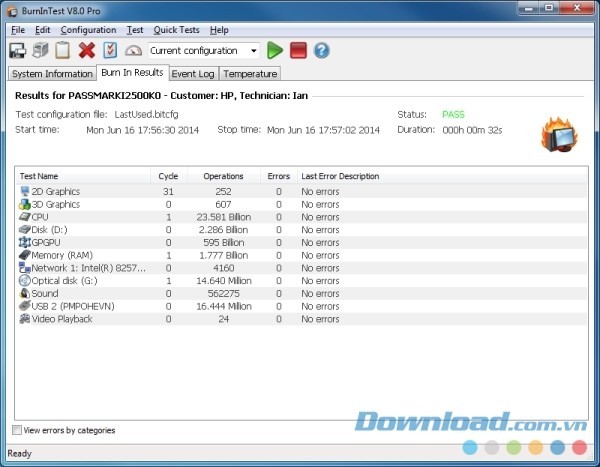Image resolution: width=600 pixels, height=467 pixels.
Task: Select Memory (RAM) test name
Action: [x=62, y=255]
